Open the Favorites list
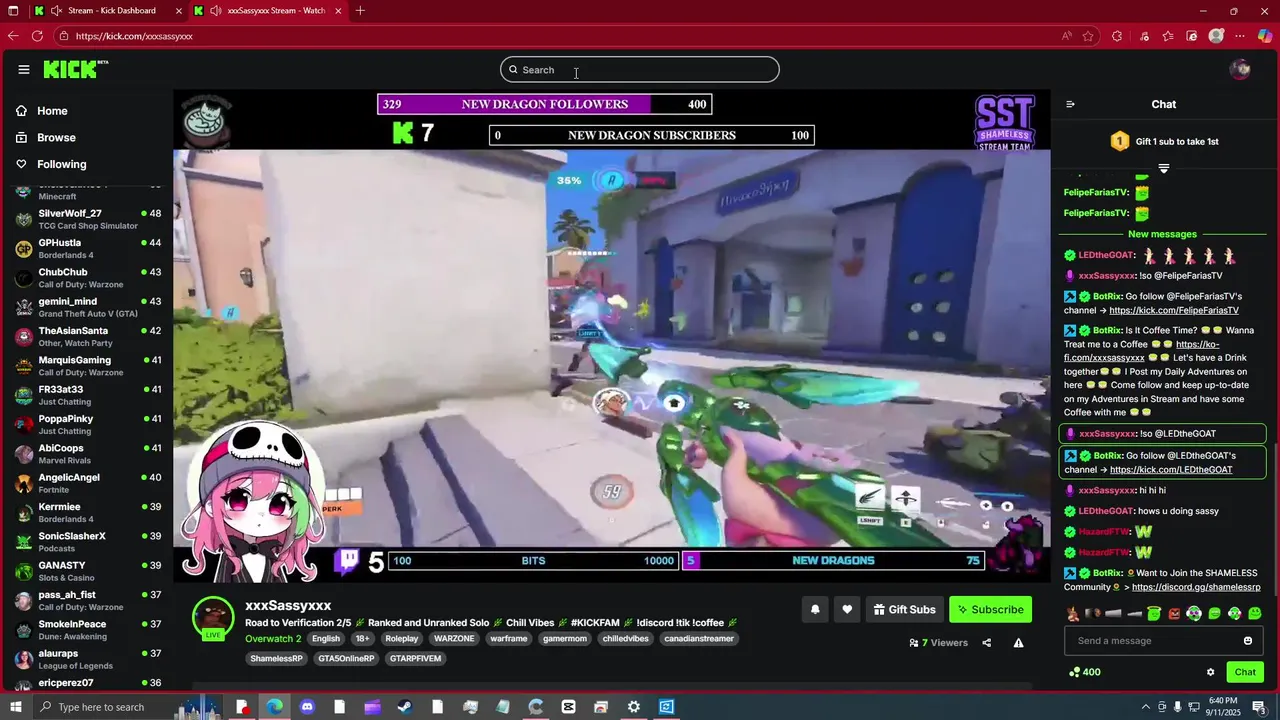Viewport: 1280px width, 720px height. pyautogui.click(x=1168, y=36)
